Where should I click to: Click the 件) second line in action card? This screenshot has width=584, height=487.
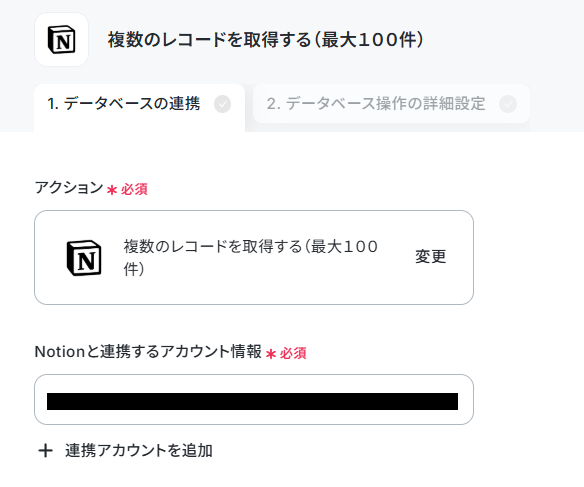(134, 269)
